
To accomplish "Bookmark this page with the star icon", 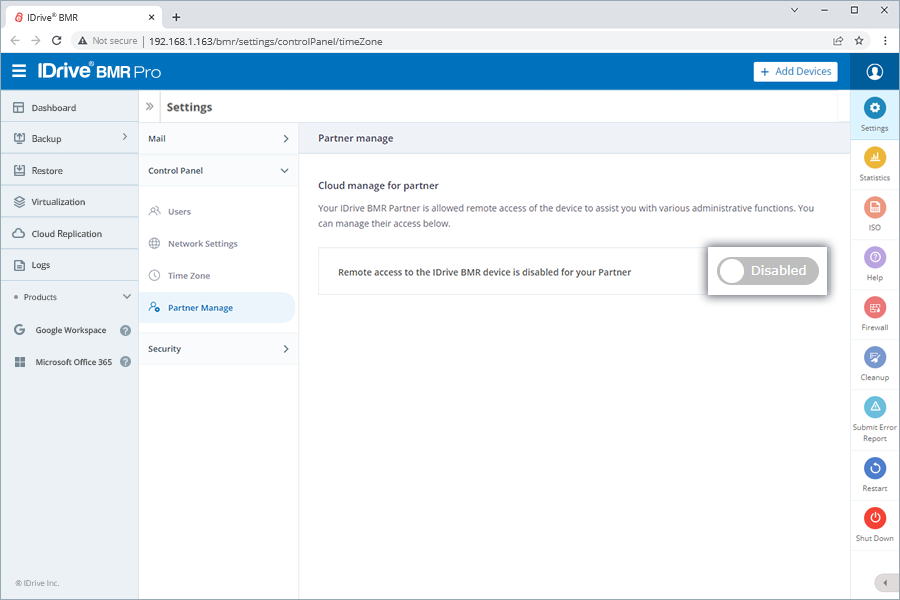I will [859, 41].
